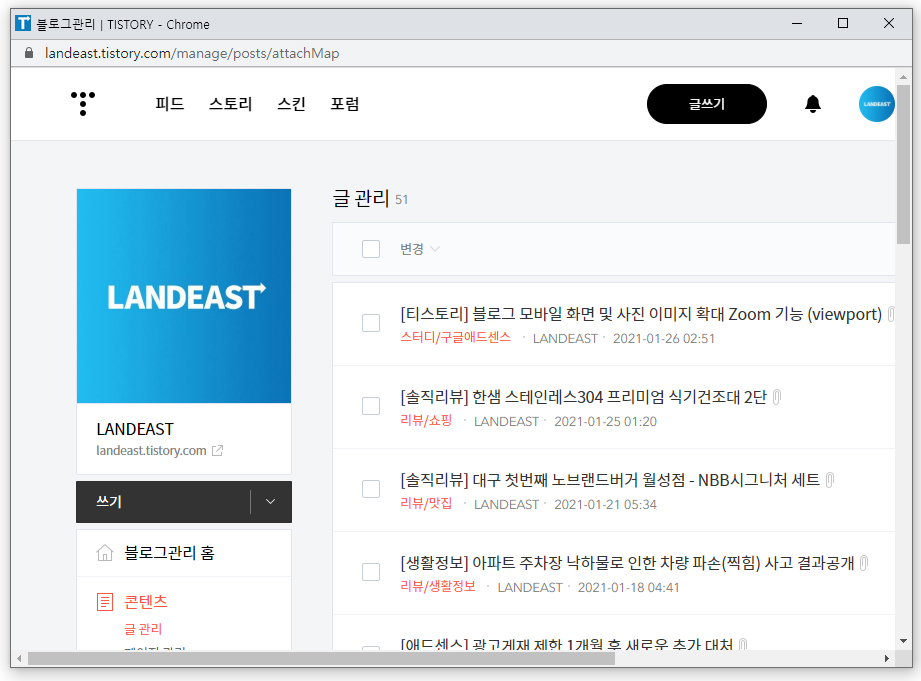
Task: Check the box for the 한샘 식기건조대 post
Action: click(371, 405)
